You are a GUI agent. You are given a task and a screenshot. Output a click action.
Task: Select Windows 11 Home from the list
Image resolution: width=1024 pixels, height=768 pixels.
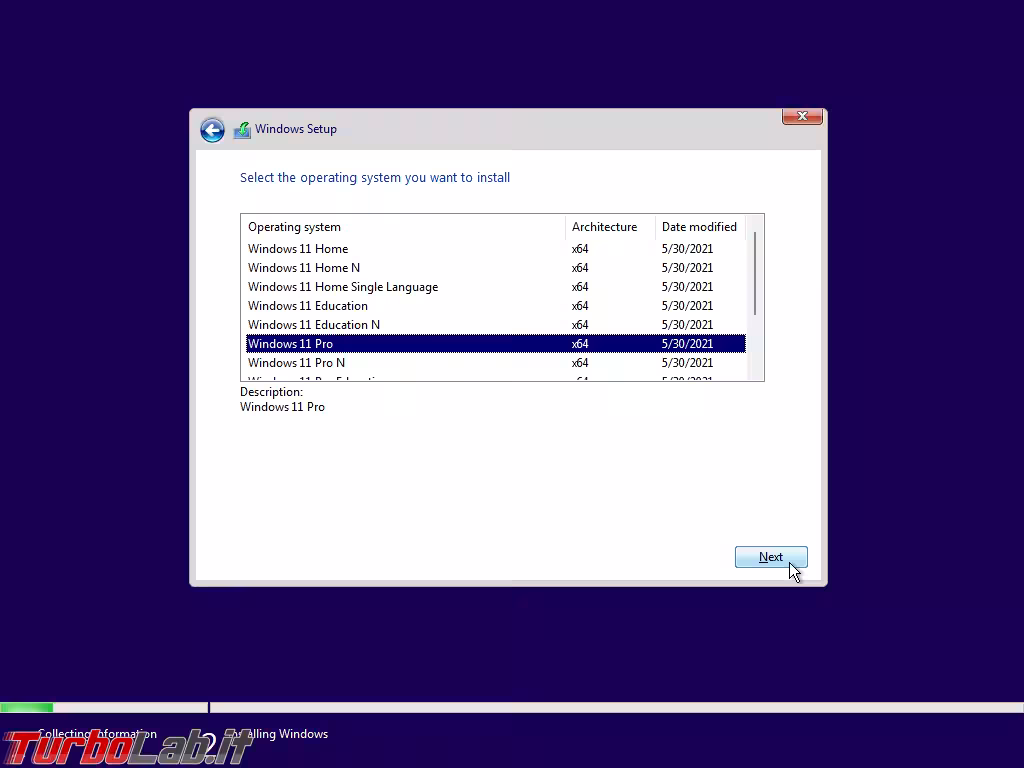pyautogui.click(x=298, y=249)
